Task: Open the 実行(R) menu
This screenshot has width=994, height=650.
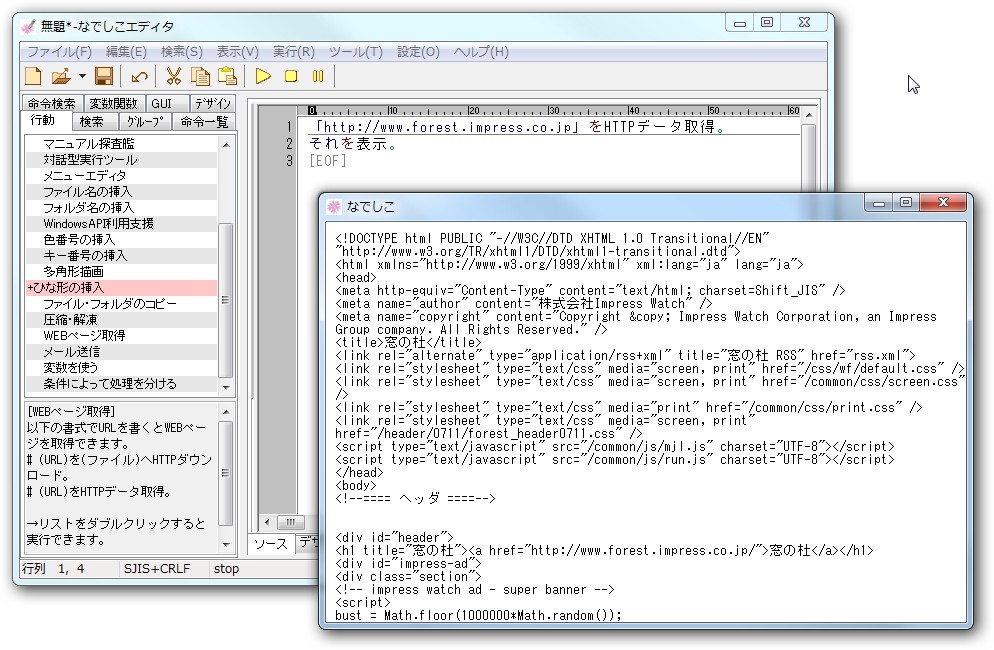Action: pos(294,52)
